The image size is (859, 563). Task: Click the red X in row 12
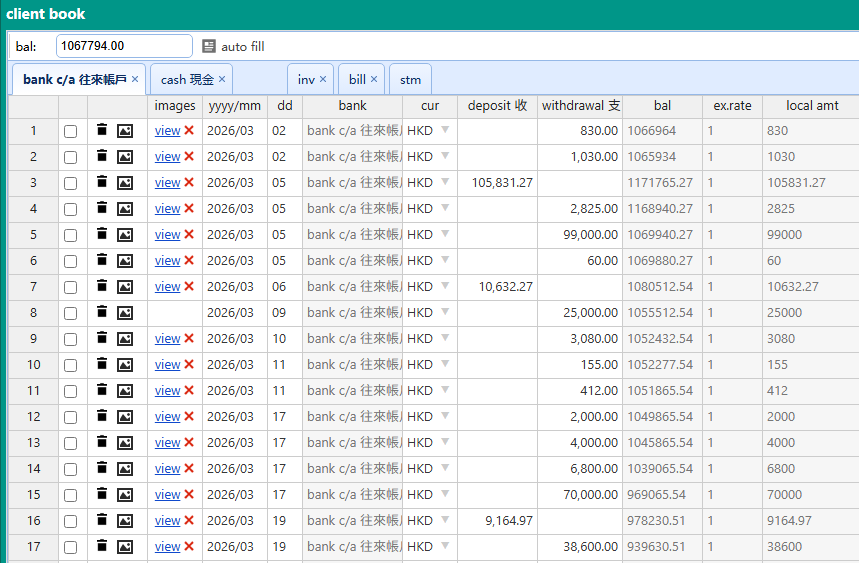click(x=189, y=416)
